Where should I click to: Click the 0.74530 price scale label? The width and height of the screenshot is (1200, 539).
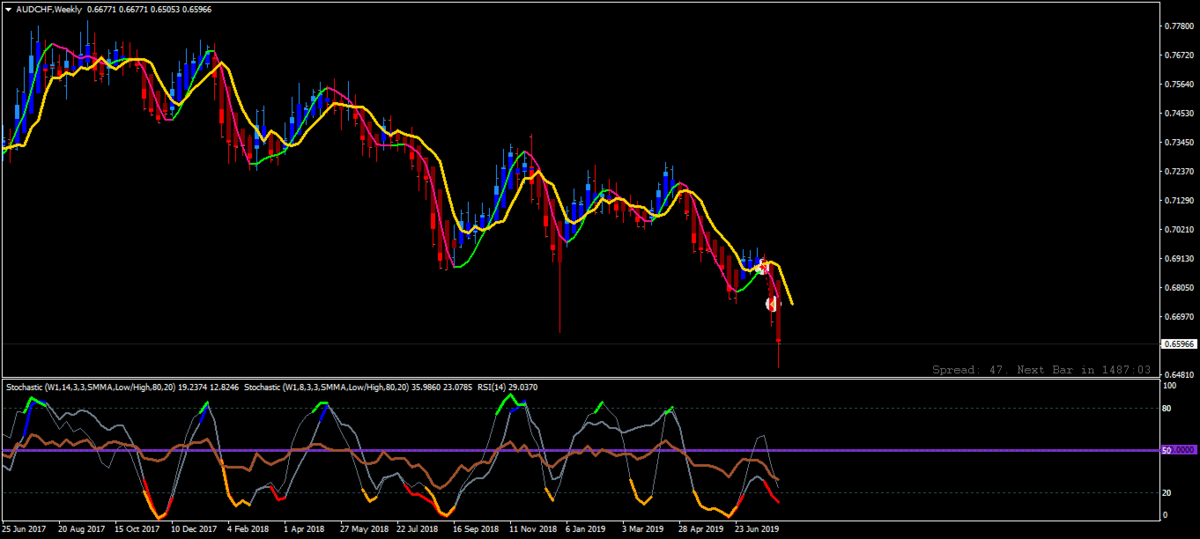1181,113
